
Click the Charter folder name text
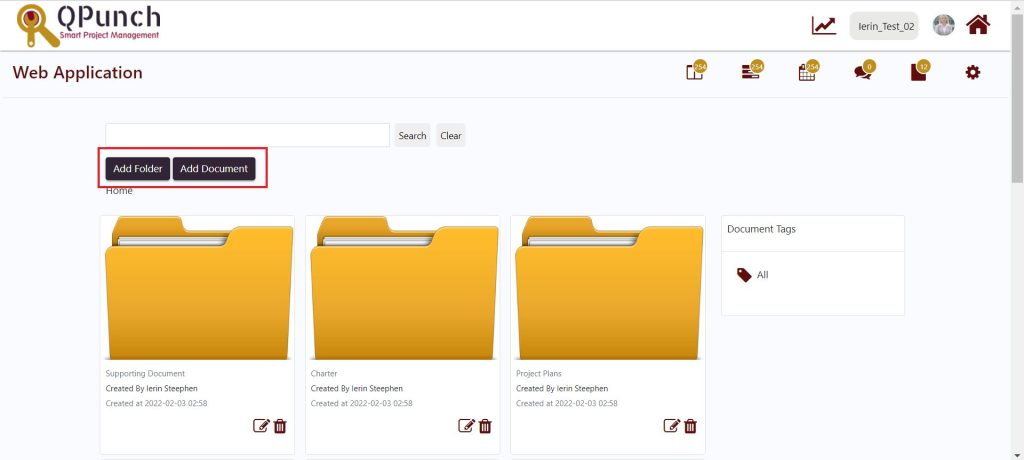point(324,374)
